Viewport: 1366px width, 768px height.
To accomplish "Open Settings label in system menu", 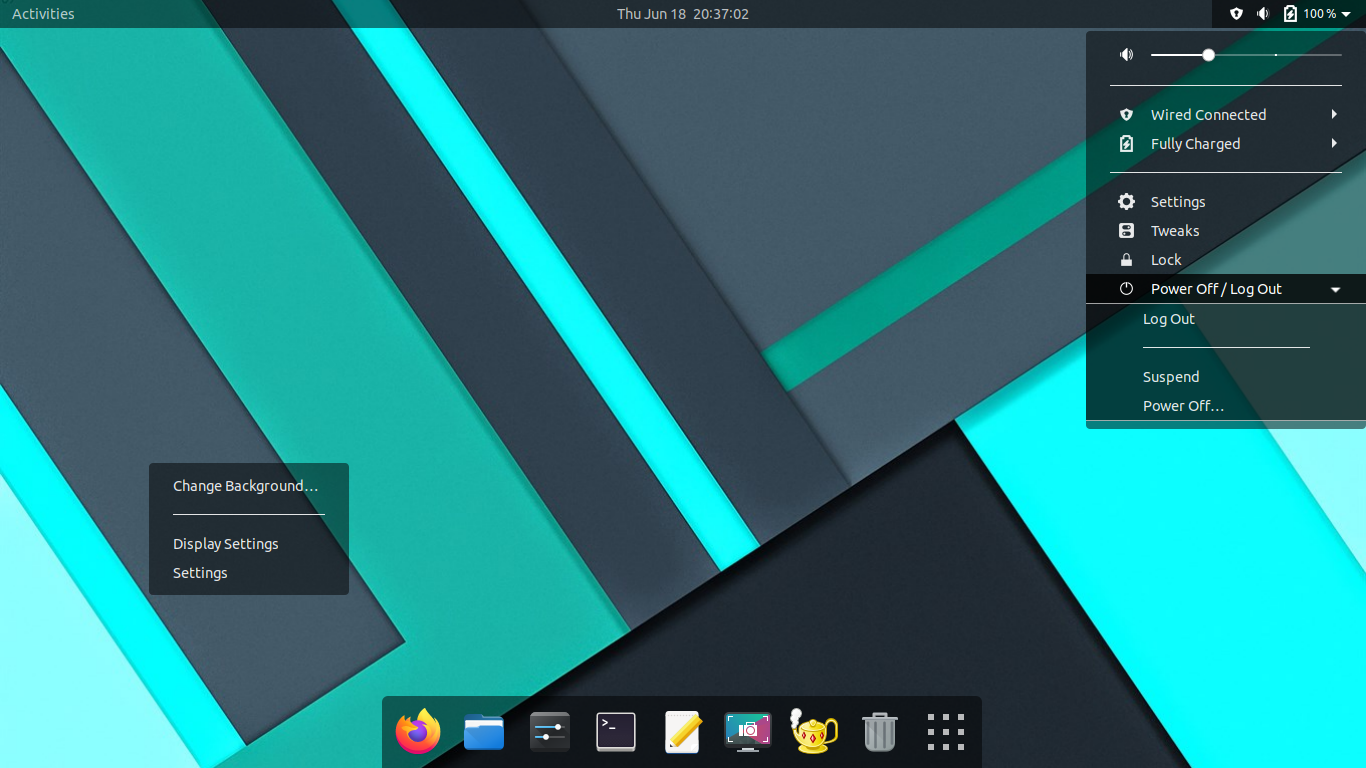I will point(1178,202).
